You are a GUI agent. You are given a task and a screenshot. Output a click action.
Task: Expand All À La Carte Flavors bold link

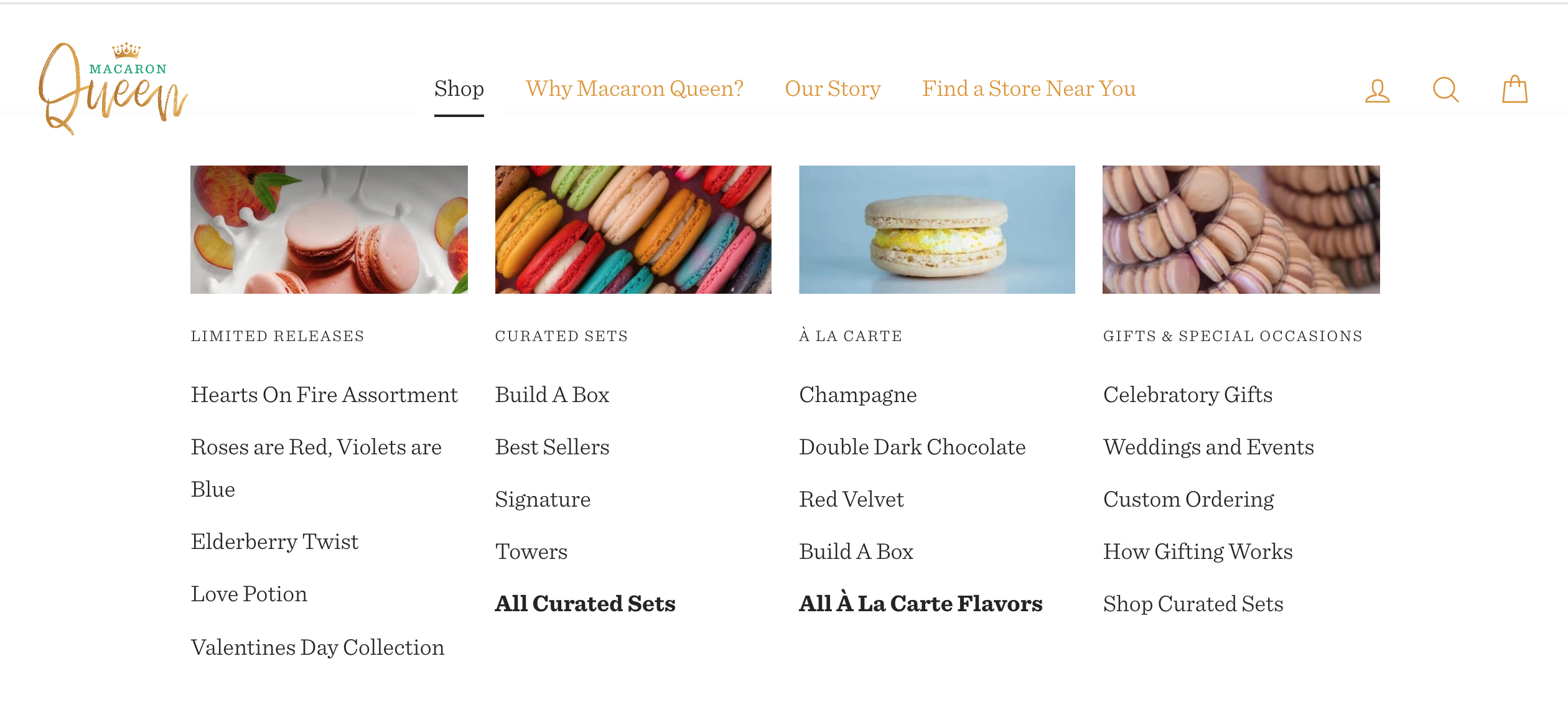[920, 604]
